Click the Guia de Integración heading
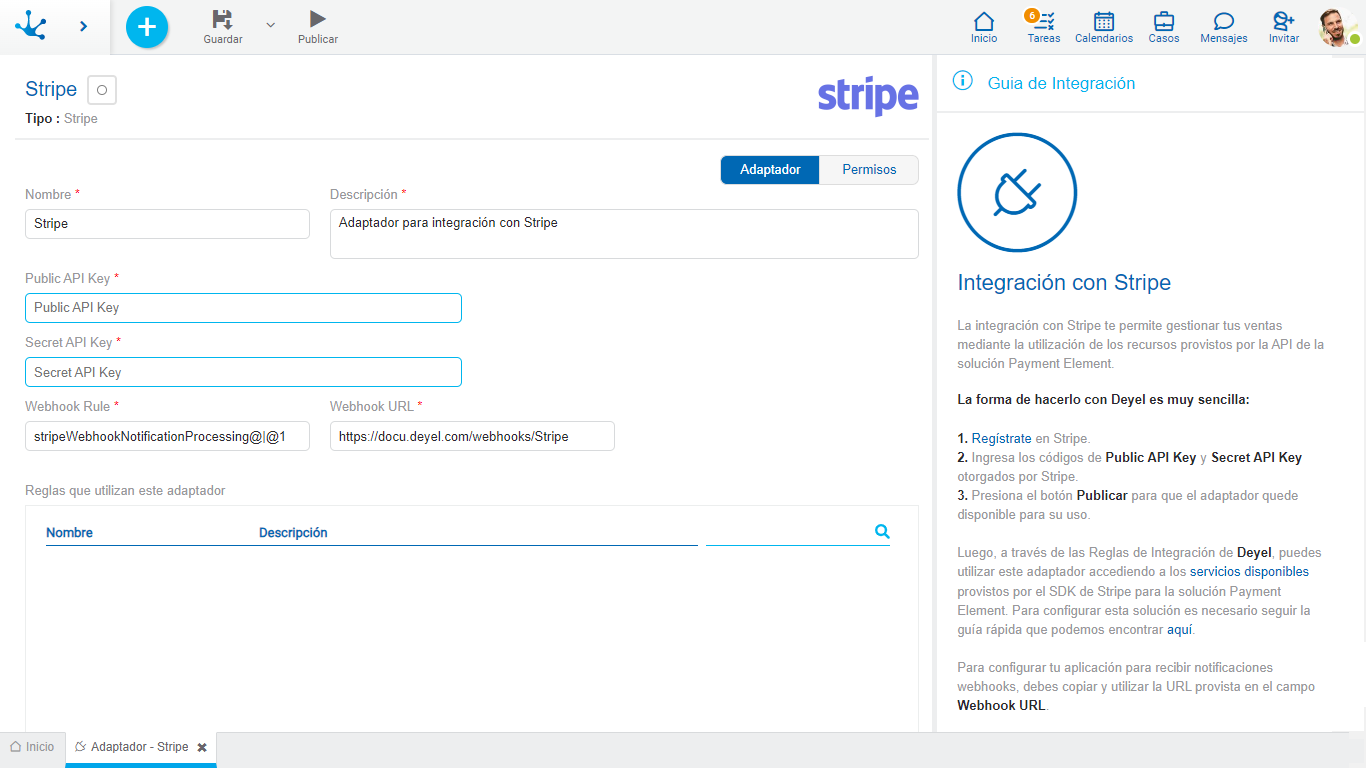The width and height of the screenshot is (1366, 768). pos(1061,84)
